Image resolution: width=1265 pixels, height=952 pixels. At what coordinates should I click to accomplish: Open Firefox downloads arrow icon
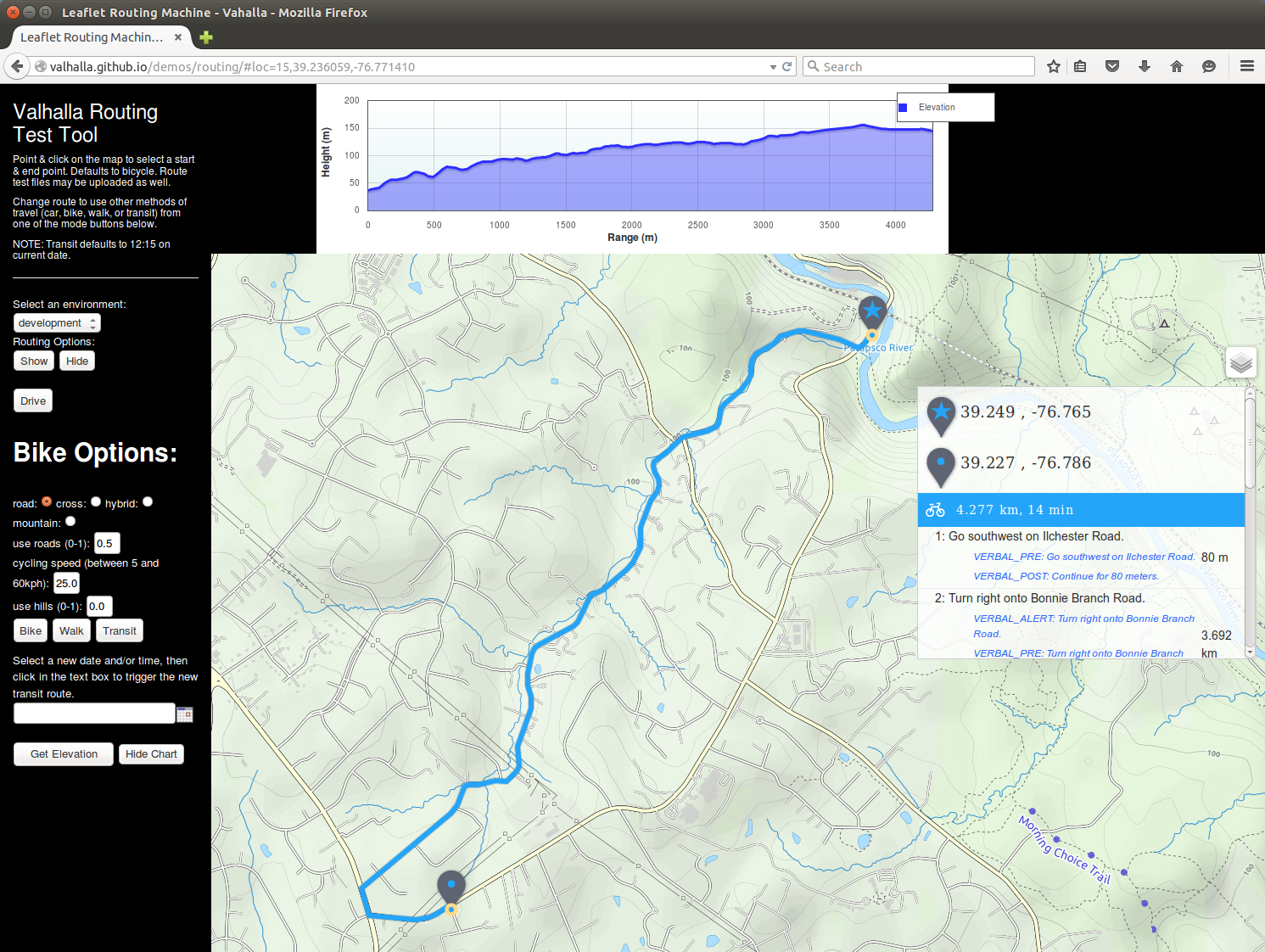click(x=1145, y=66)
